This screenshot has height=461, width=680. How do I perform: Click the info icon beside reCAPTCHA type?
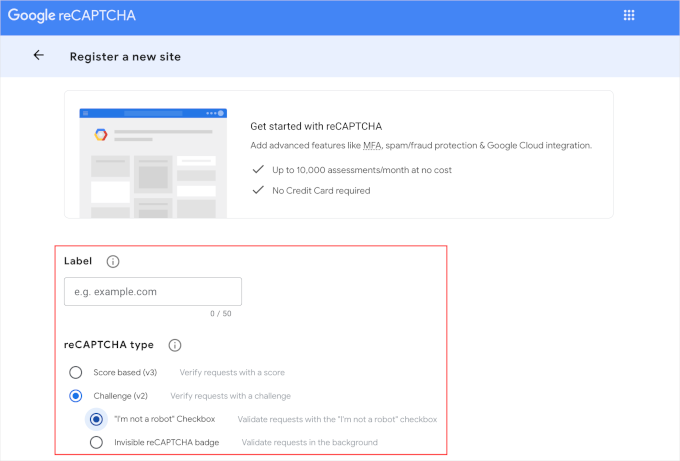[175, 345]
